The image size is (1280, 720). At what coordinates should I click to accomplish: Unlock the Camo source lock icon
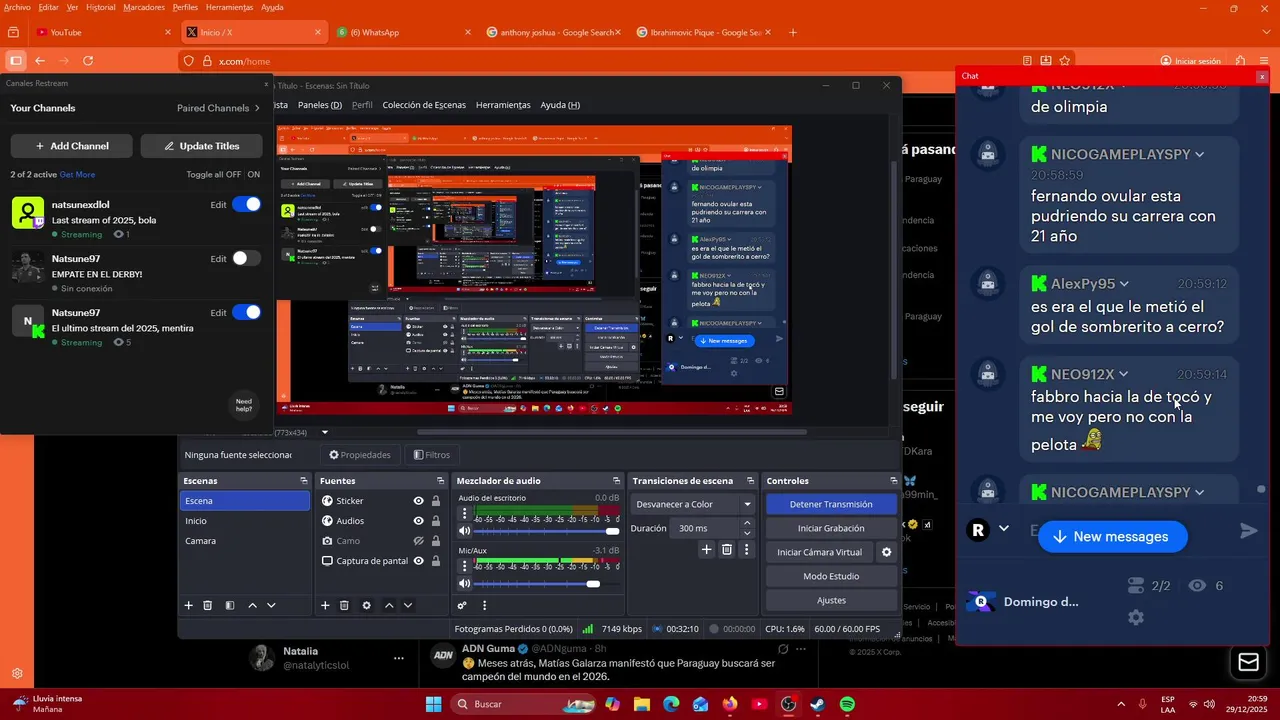(436, 541)
